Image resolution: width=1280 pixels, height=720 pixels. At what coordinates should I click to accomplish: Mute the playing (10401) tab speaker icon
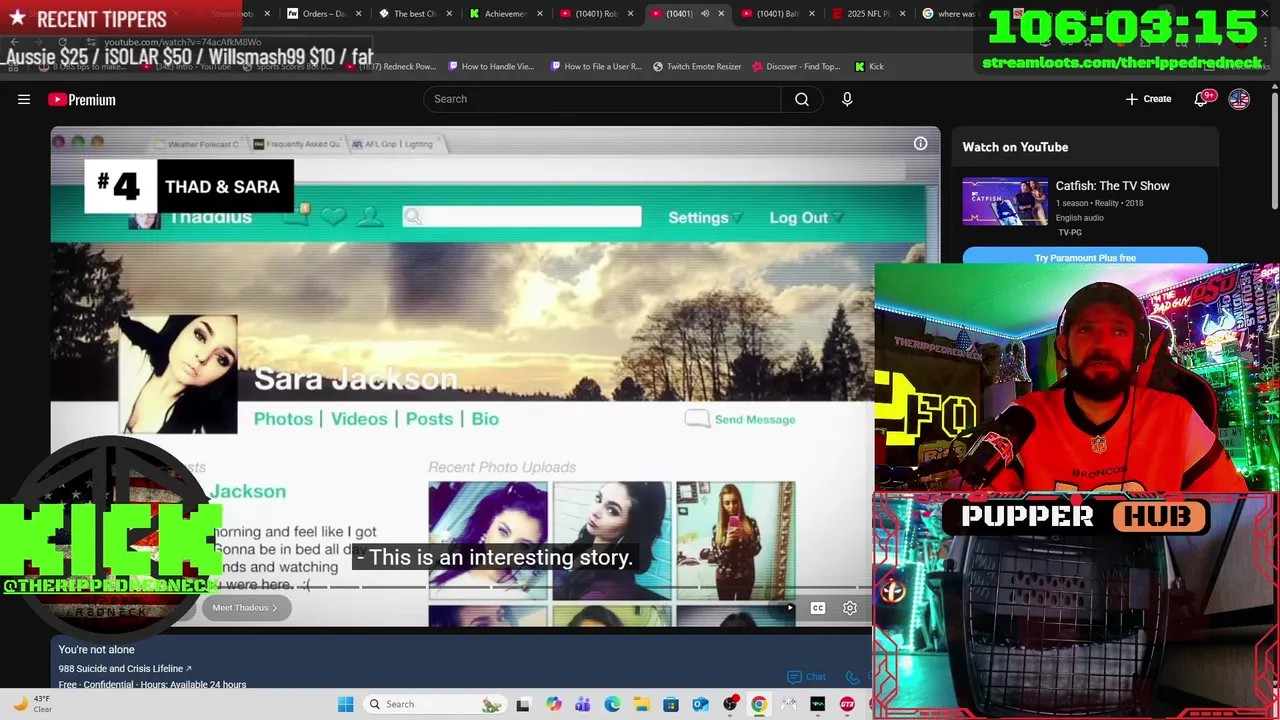(705, 14)
